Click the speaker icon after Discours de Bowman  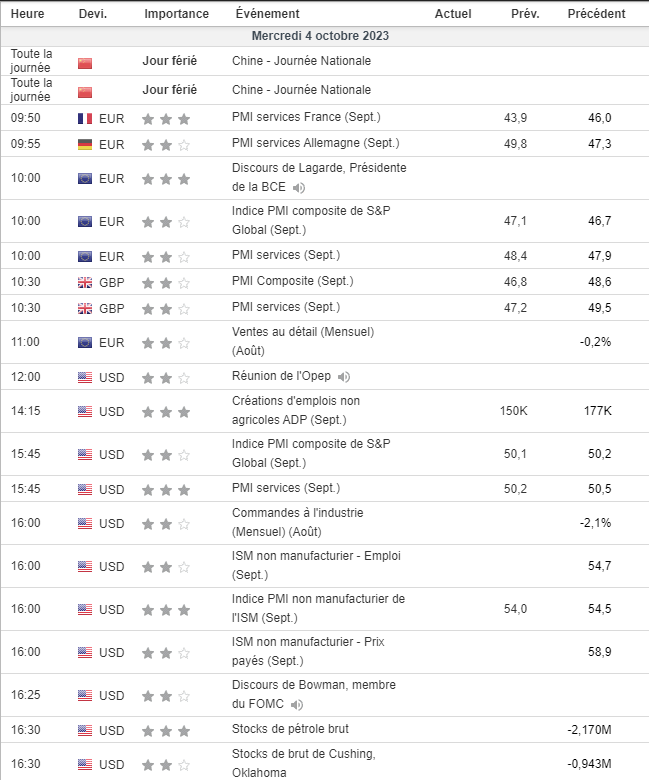297,705
